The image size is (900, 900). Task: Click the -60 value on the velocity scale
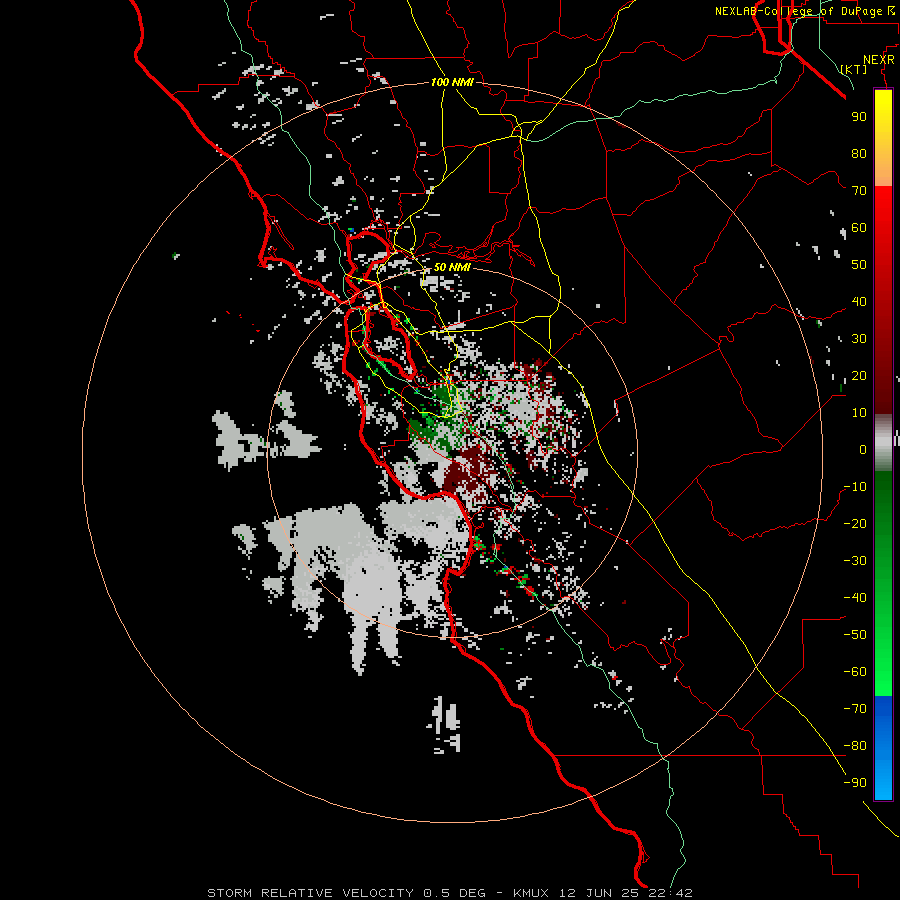click(x=855, y=672)
